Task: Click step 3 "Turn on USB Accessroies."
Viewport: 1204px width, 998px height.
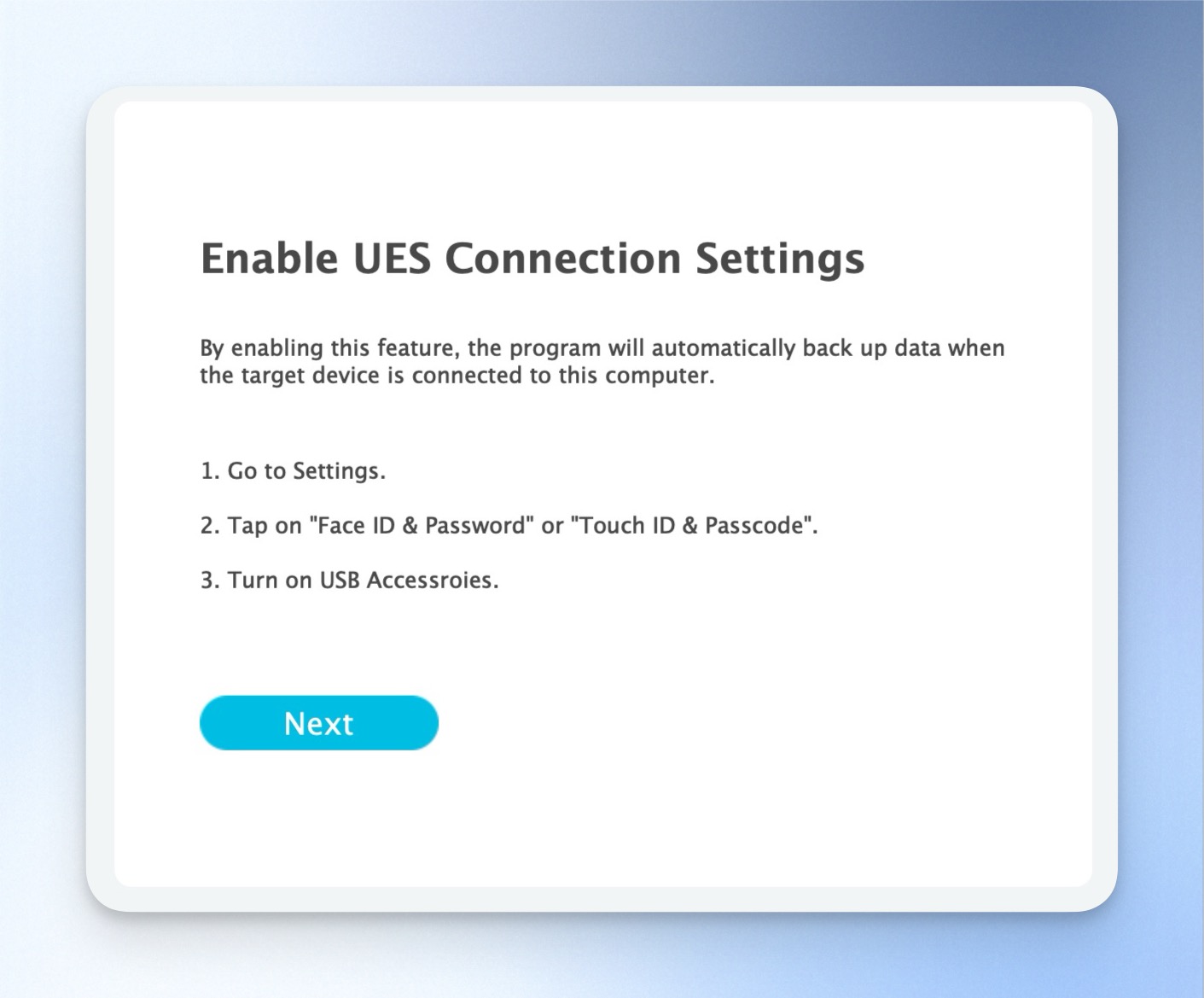Action: (x=349, y=581)
